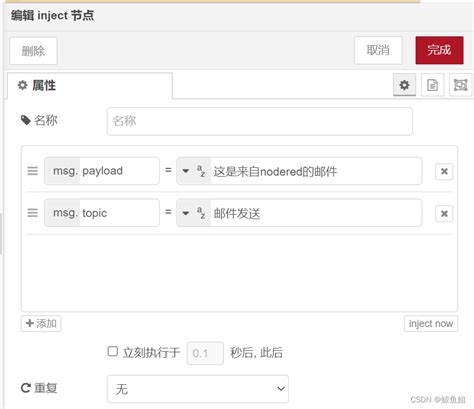Open payload value type dropdown
Screen dimensions: 474x409
[194, 171]
